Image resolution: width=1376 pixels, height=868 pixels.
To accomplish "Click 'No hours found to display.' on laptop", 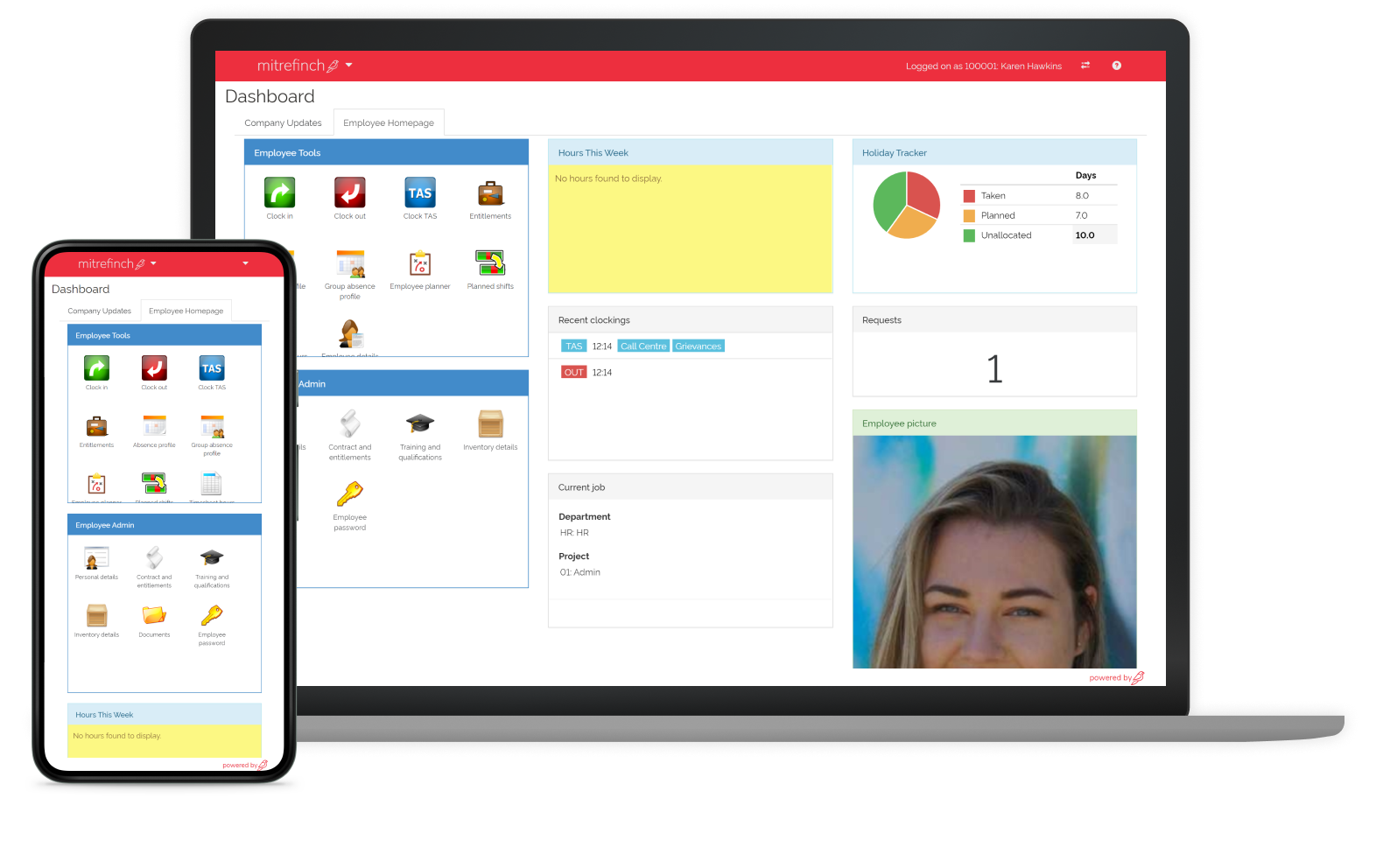I will 608,178.
